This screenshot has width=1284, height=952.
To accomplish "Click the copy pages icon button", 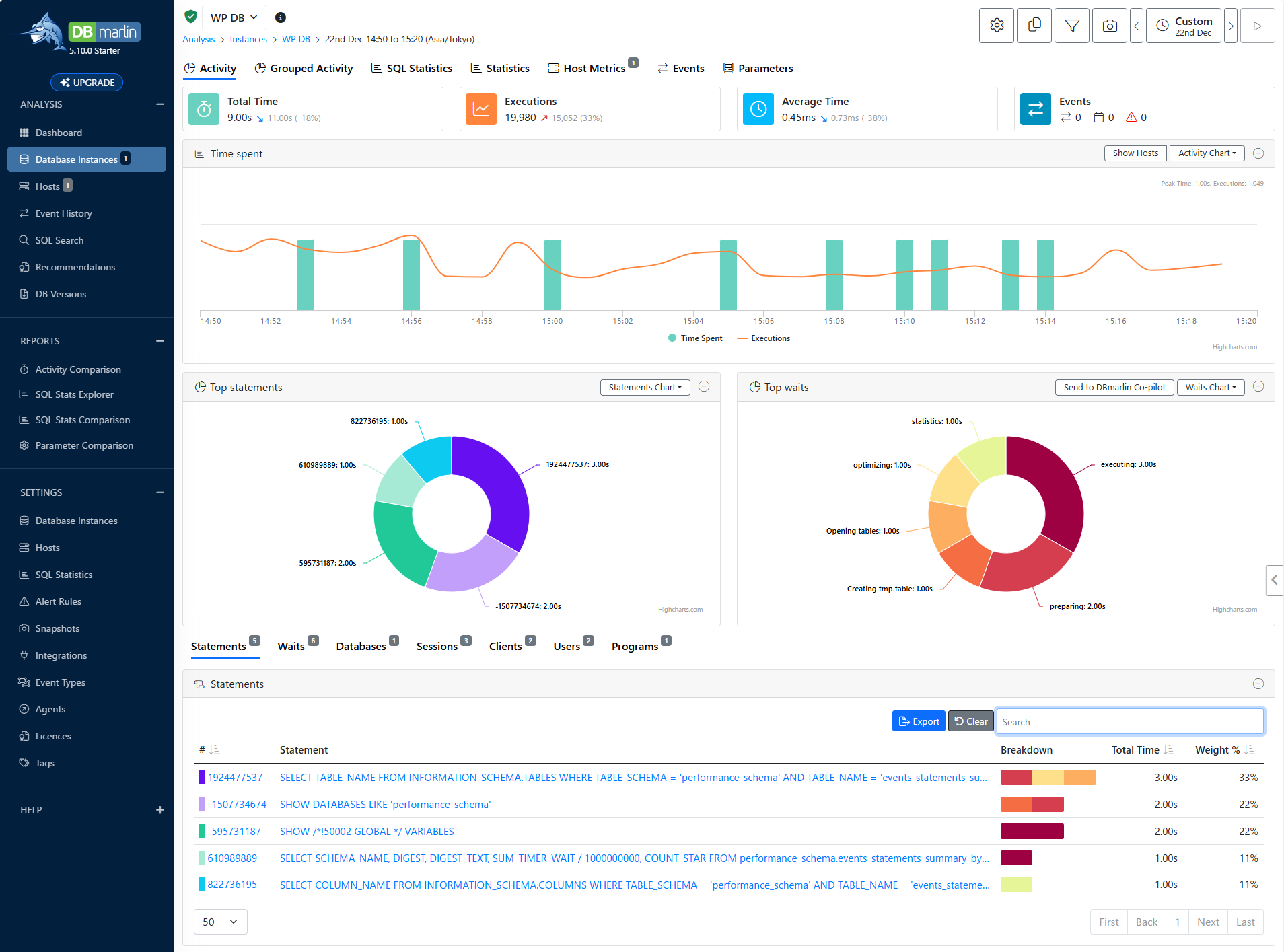I will click(x=1034, y=26).
